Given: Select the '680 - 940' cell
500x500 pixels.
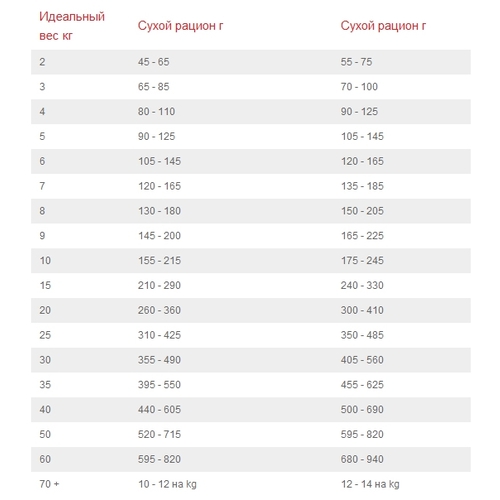Looking at the screenshot, I should (x=362, y=459).
